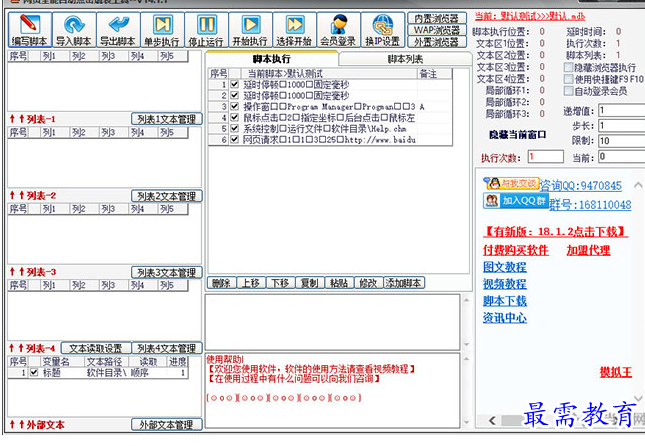This screenshot has height=446, width=645.
Task: Open the 视频教程 link
Action: click(505, 284)
